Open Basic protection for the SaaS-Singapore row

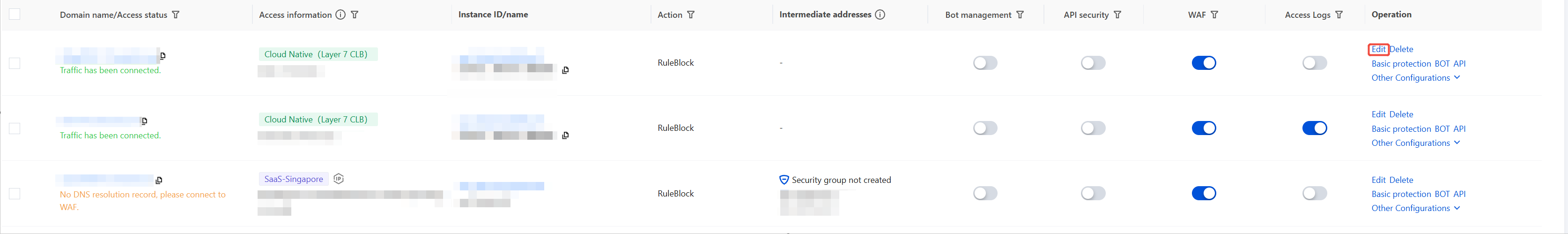pyautogui.click(x=1401, y=195)
